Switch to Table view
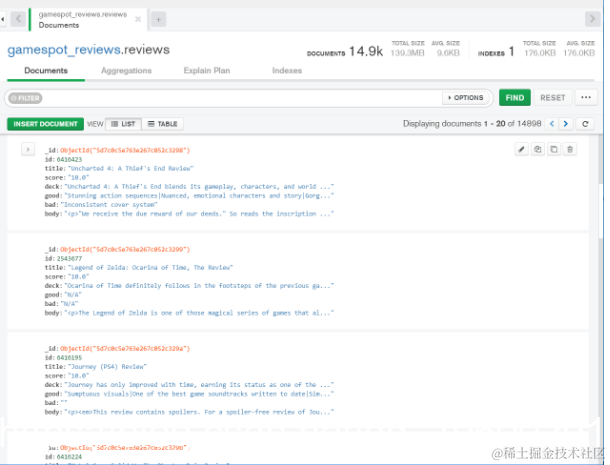Image resolution: width=610 pixels, height=465 pixels. tap(163, 124)
